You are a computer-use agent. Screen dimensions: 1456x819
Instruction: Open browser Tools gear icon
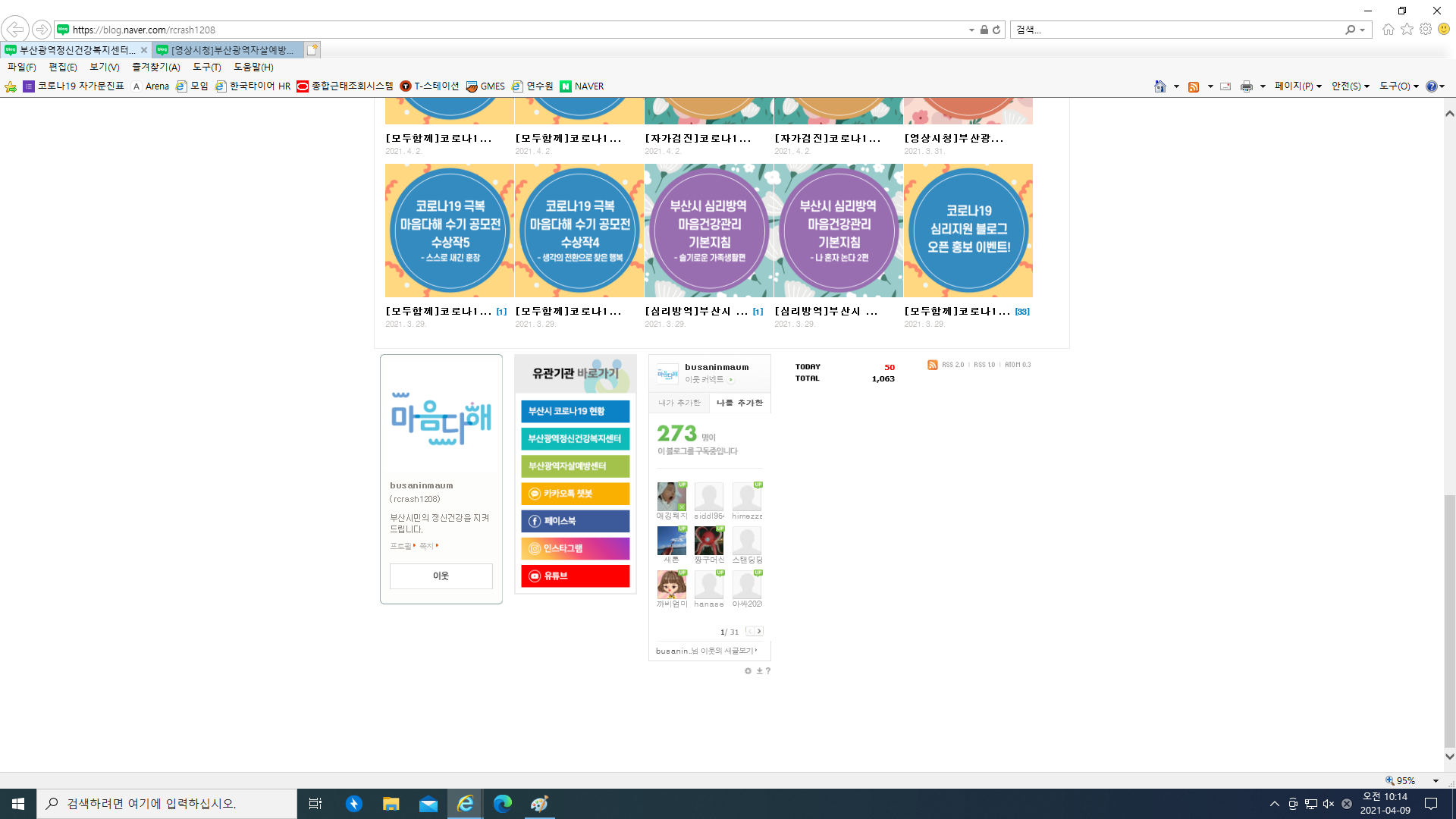coord(1426,30)
